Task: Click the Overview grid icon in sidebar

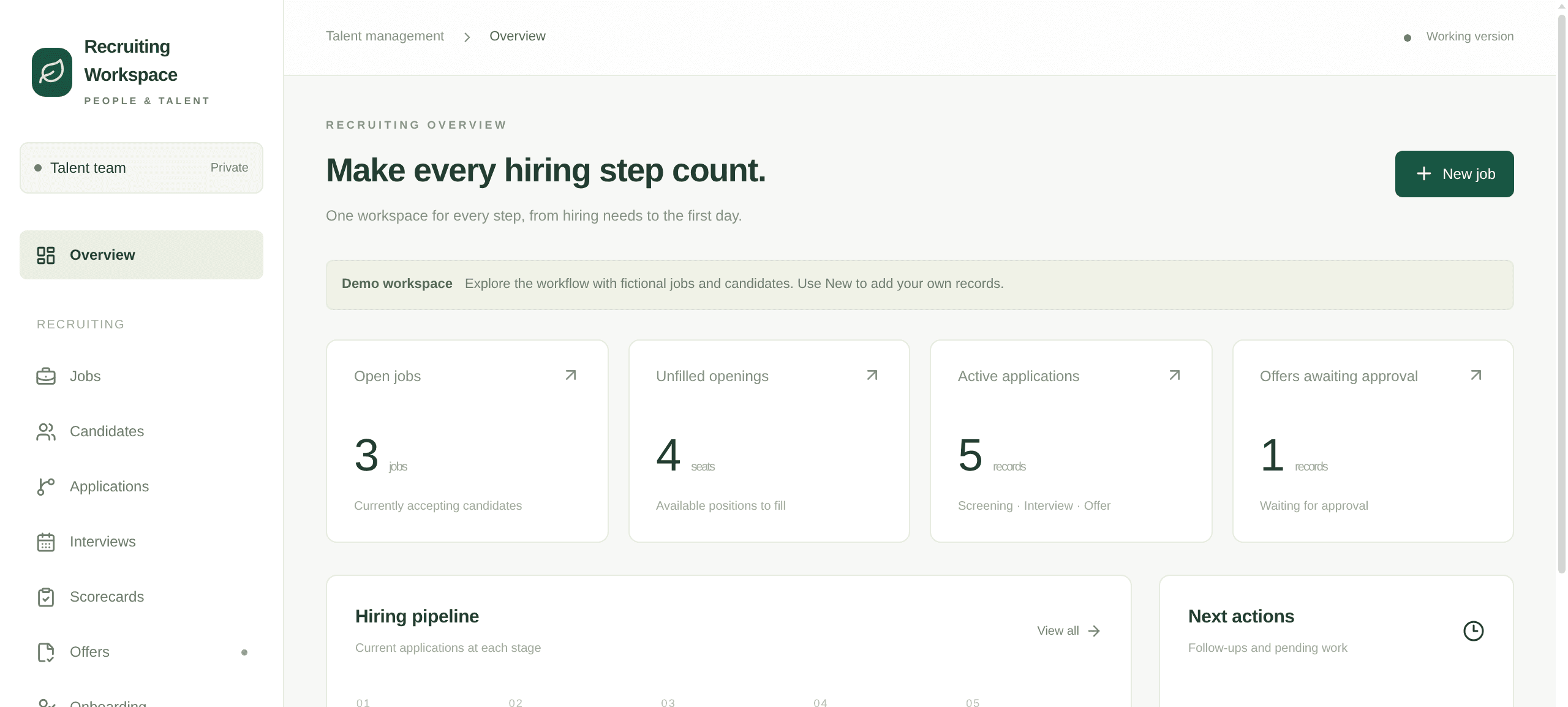Action: pyautogui.click(x=46, y=255)
